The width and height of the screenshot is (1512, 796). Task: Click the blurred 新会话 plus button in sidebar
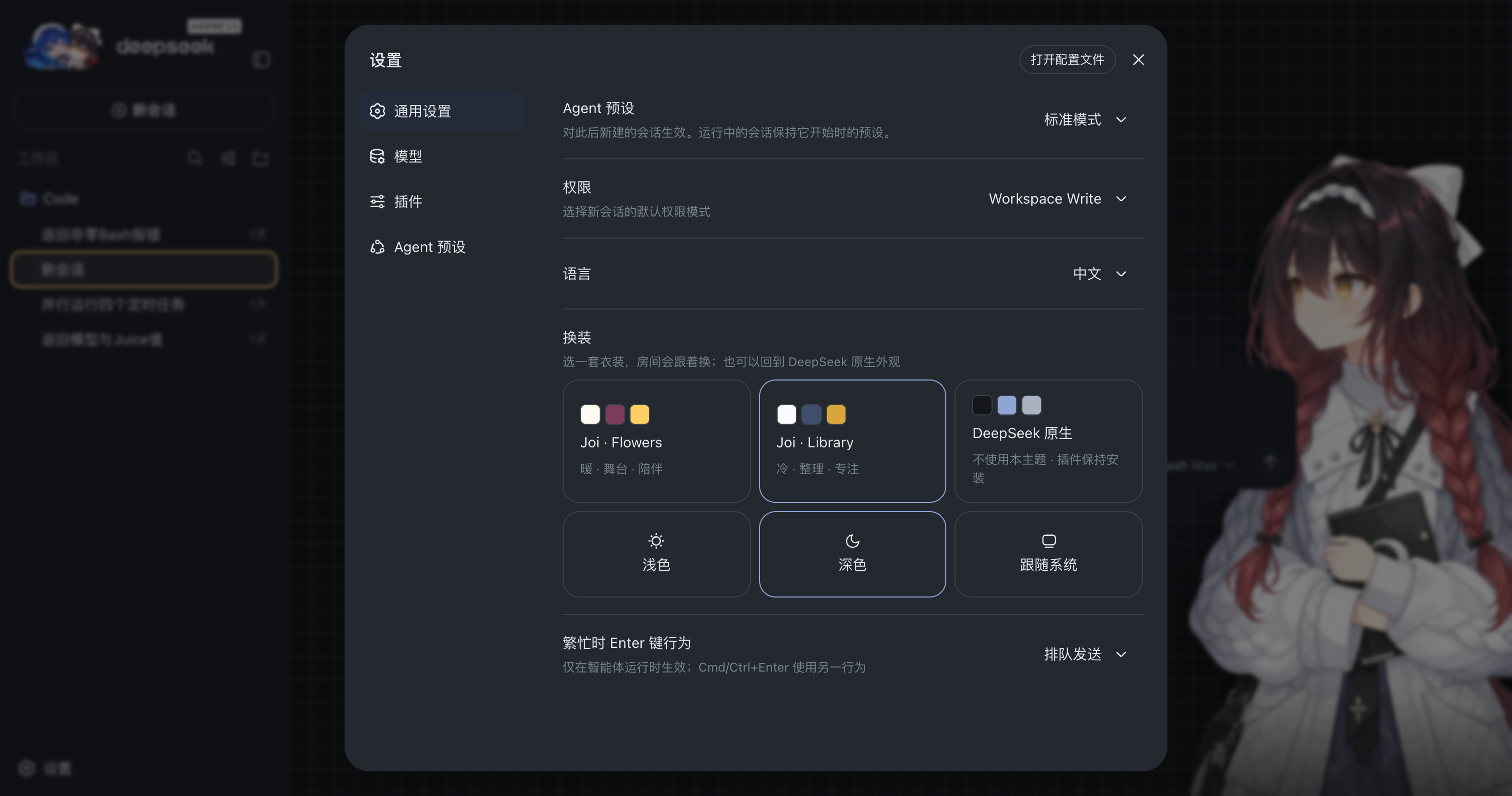144,110
